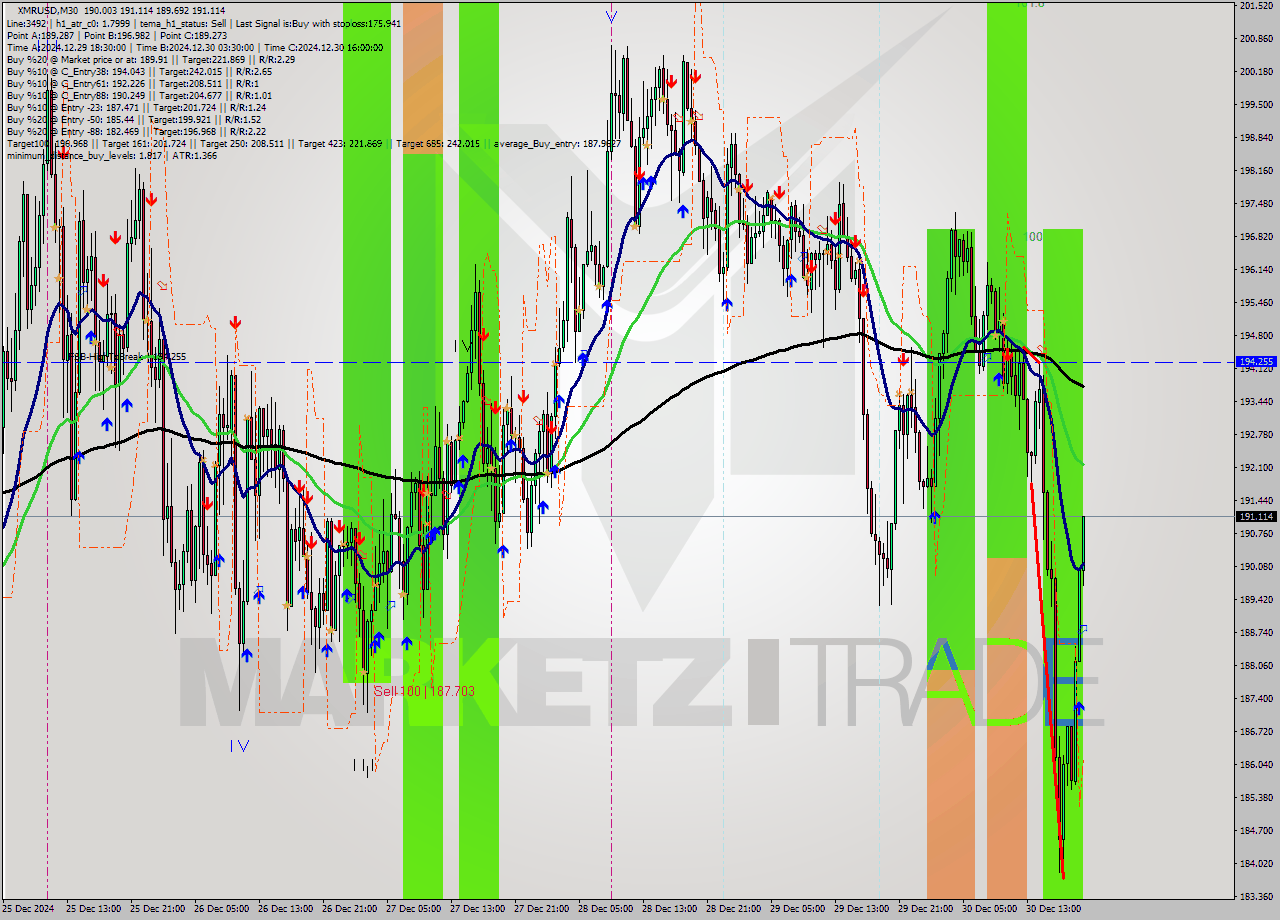1280x920 pixels.
Task: Click price axis label 185.380
Action: [x=1255, y=798]
